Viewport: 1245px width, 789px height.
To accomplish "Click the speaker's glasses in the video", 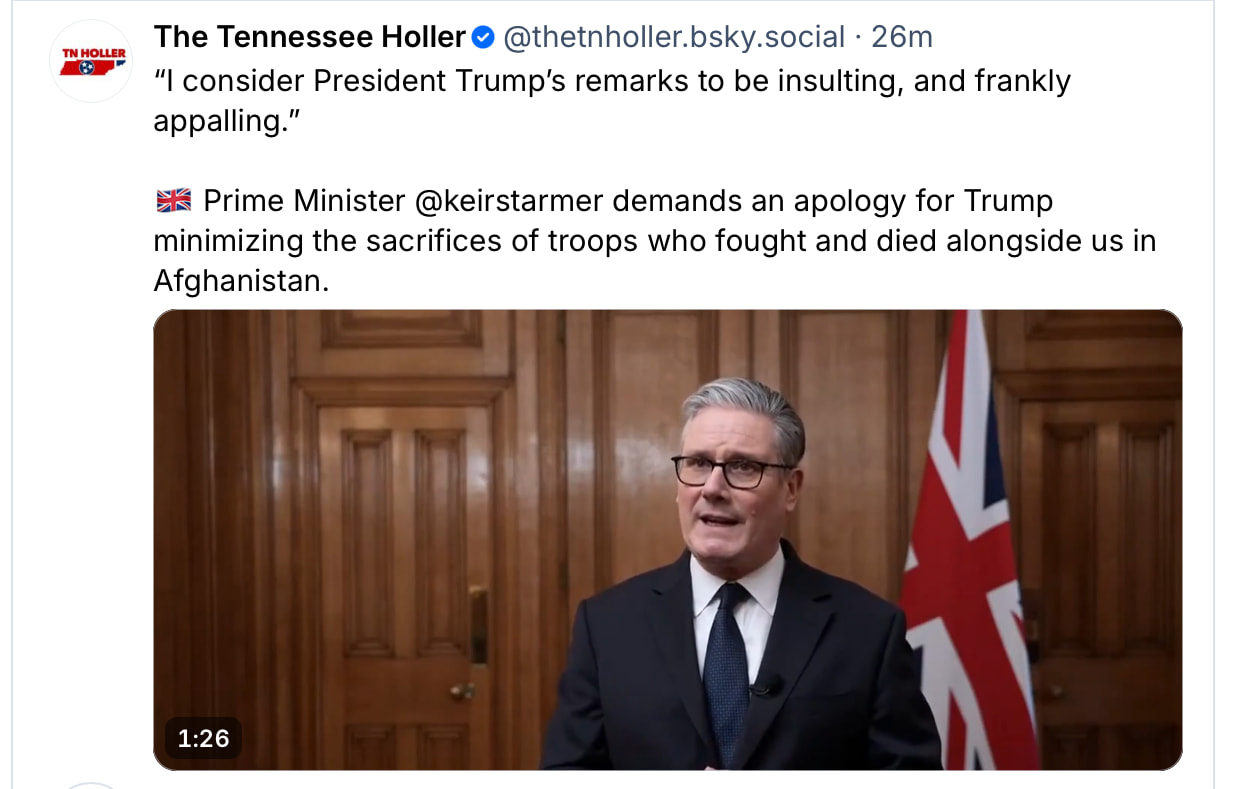I will point(730,472).
